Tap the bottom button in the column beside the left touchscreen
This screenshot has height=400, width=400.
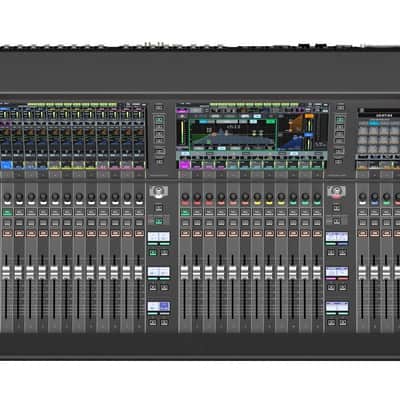tap(159, 162)
